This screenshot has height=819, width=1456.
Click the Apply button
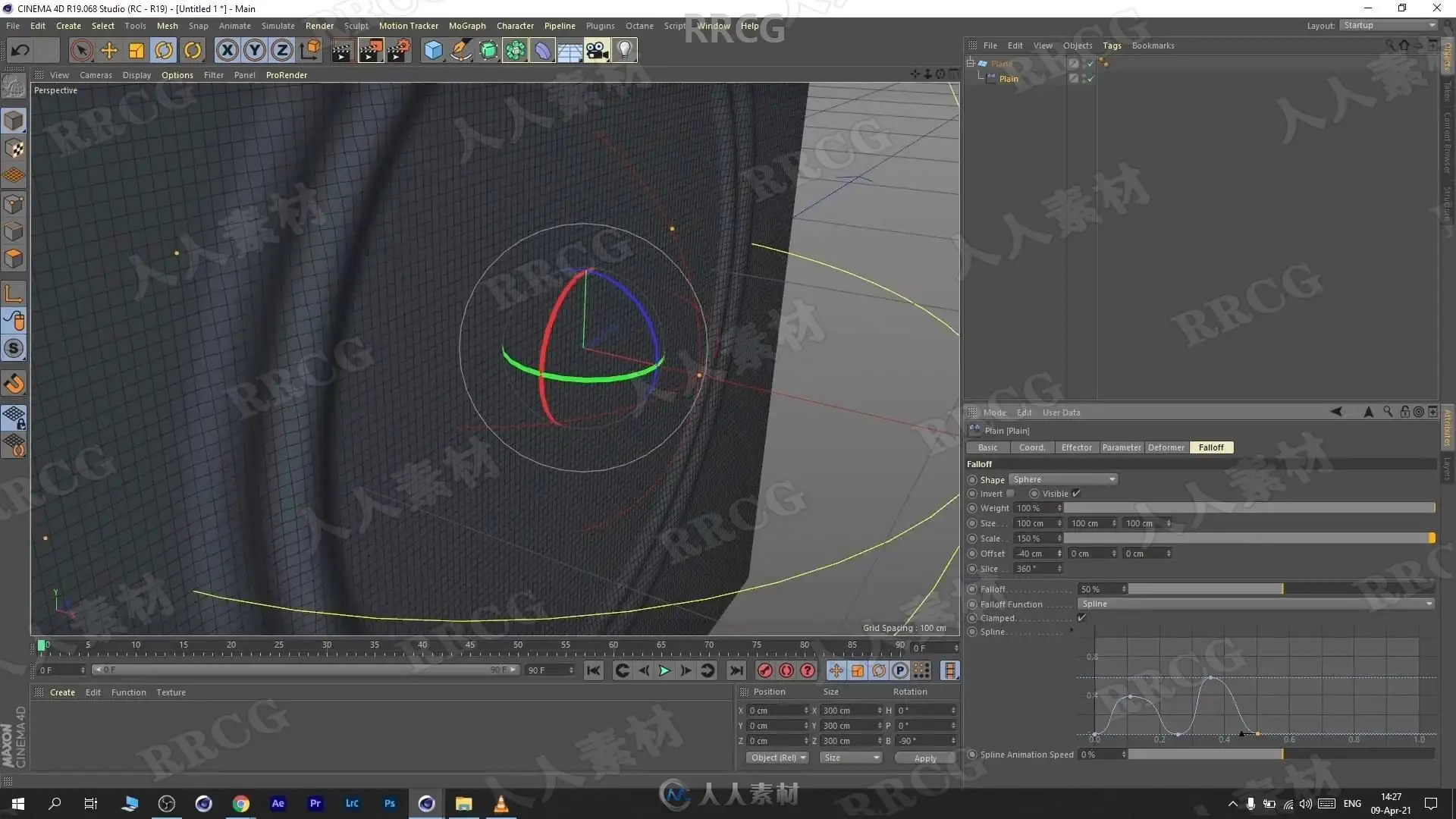click(x=925, y=758)
